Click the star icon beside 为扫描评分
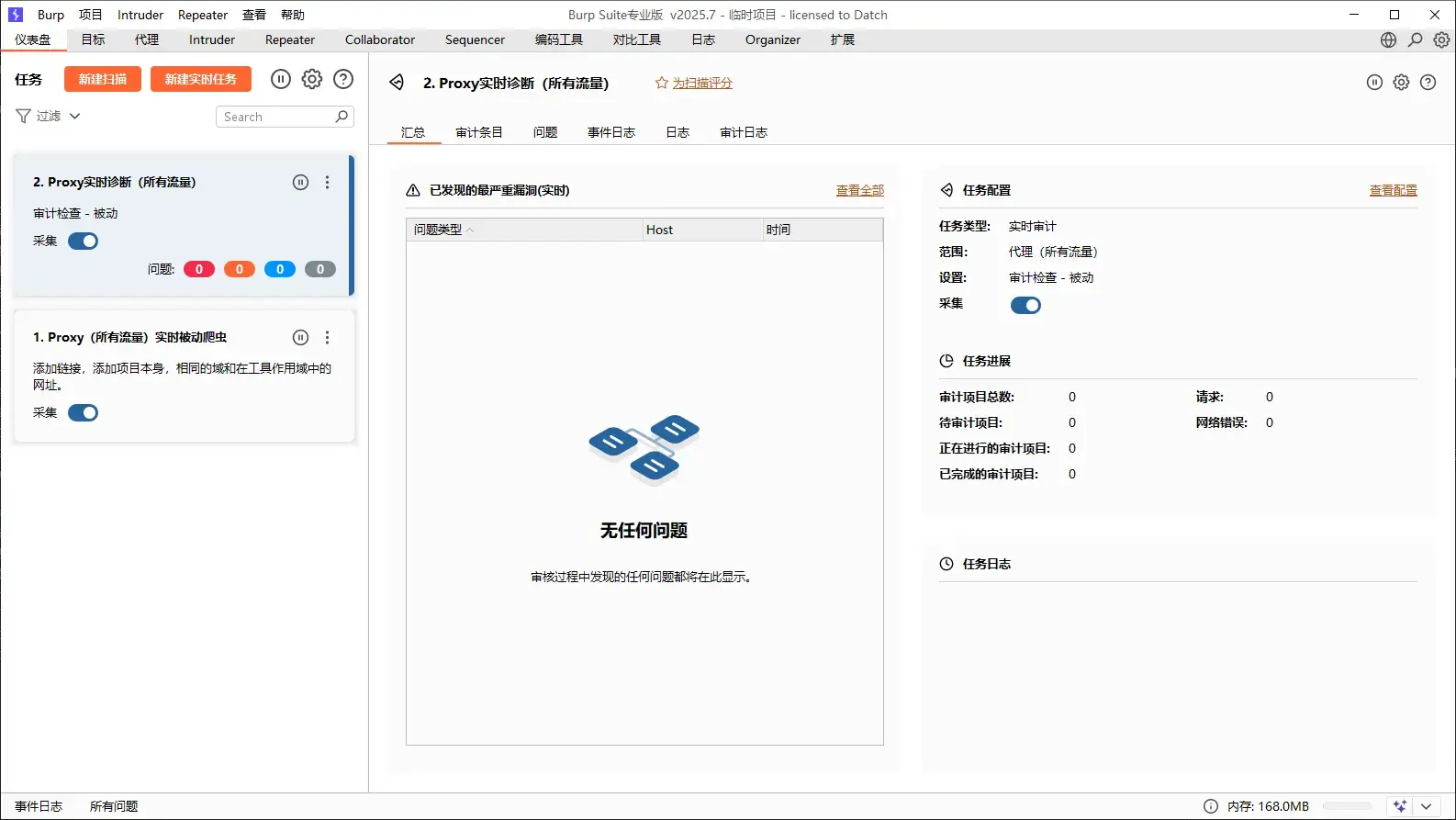 click(x=661, y=83)
